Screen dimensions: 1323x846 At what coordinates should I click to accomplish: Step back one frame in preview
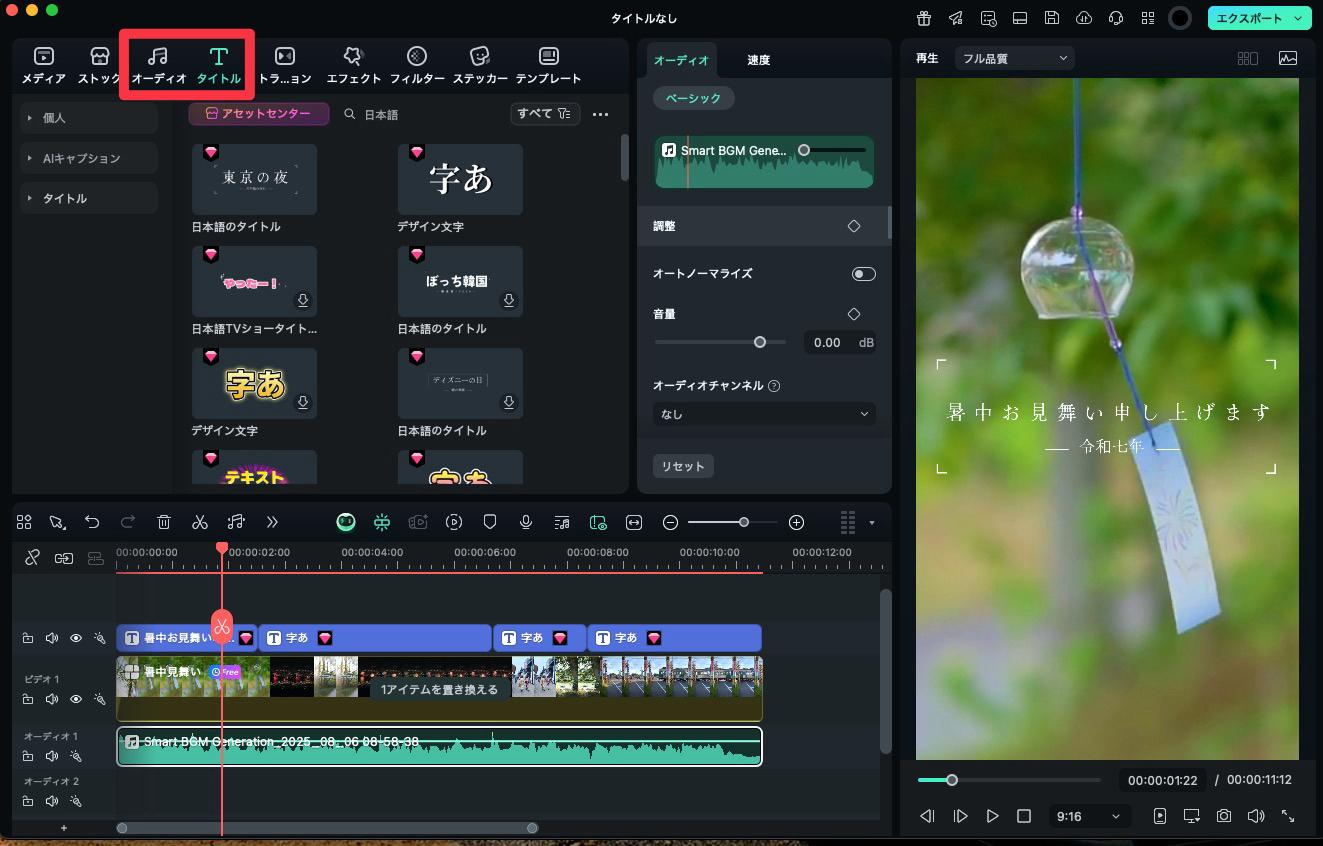[927, 816]
